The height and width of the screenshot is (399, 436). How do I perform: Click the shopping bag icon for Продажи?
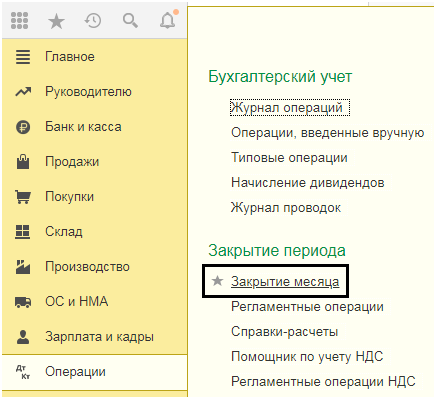click(23, 162)
